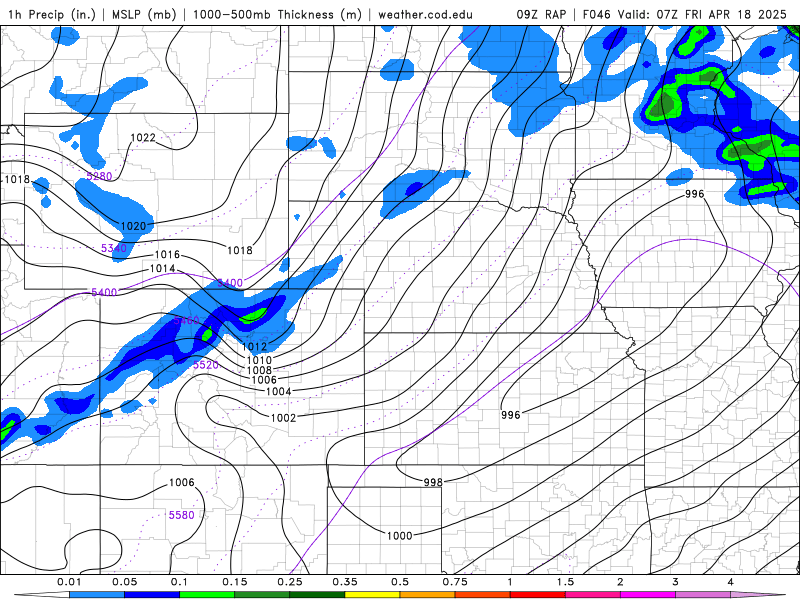Select the 'F046' forecast hour text

pyautogui.click(x=596, y=14)
